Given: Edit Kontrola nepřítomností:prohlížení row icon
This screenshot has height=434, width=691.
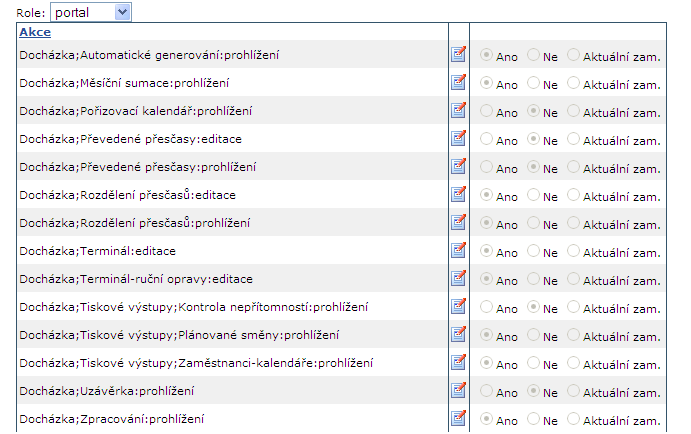Looking at the screenshot, I should [458, 306].
